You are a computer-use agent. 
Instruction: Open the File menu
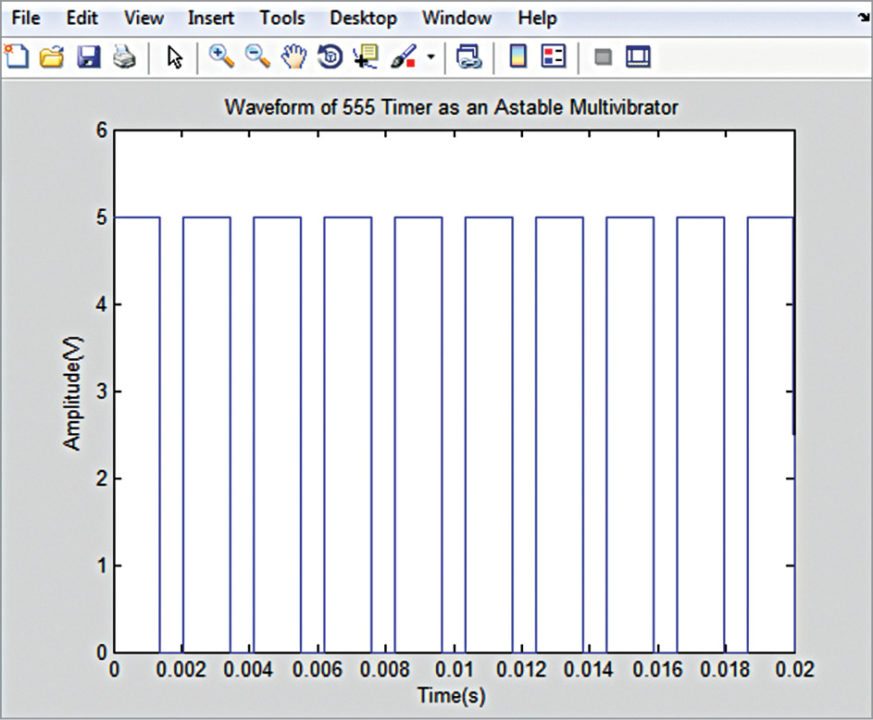(x=25, y=17)
